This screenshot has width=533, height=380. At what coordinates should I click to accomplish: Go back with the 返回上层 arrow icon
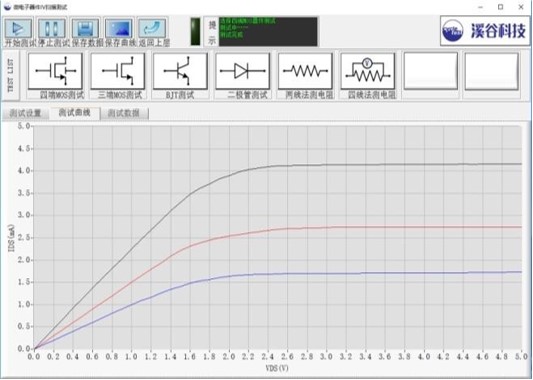pyautogui.click(x=152, y=28)
